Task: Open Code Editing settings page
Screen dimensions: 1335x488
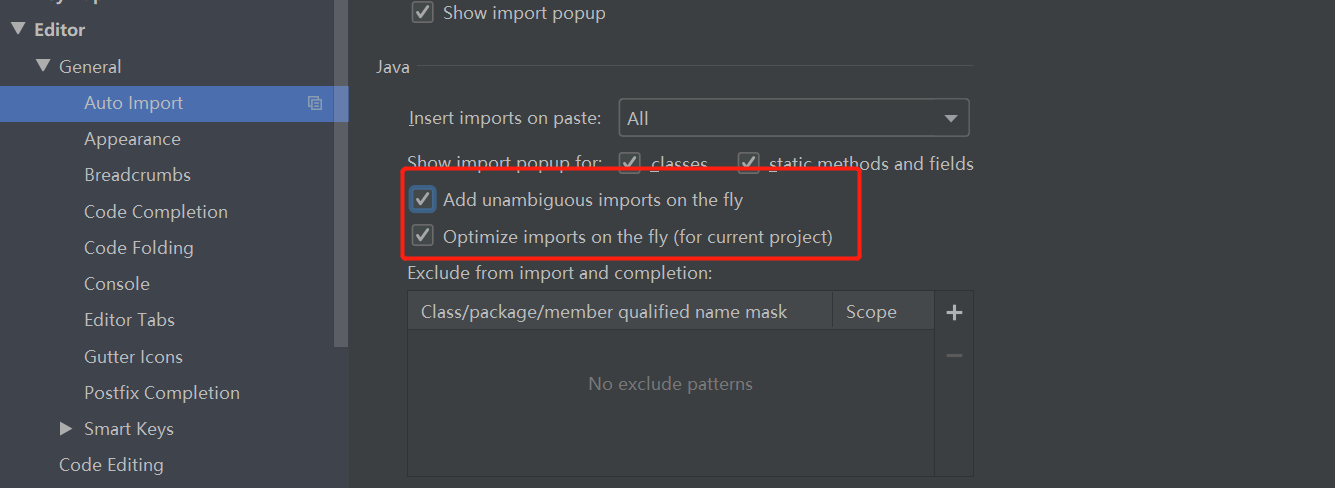Action: (111, 464)
